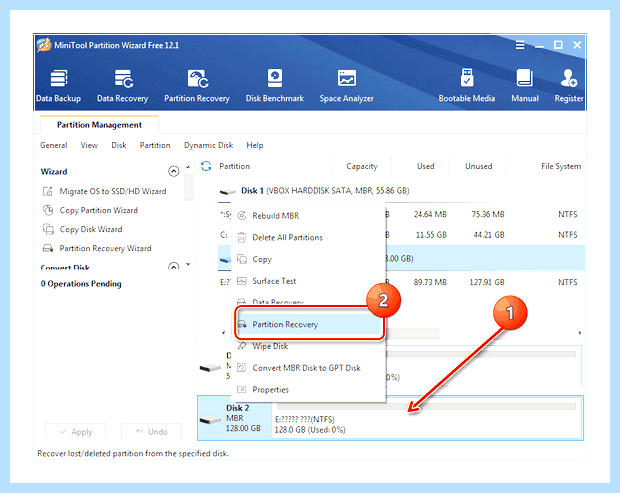The width and height of the screenshot is (620, 493).
Task: Open the Partition menu
Action: click(155, 145)
